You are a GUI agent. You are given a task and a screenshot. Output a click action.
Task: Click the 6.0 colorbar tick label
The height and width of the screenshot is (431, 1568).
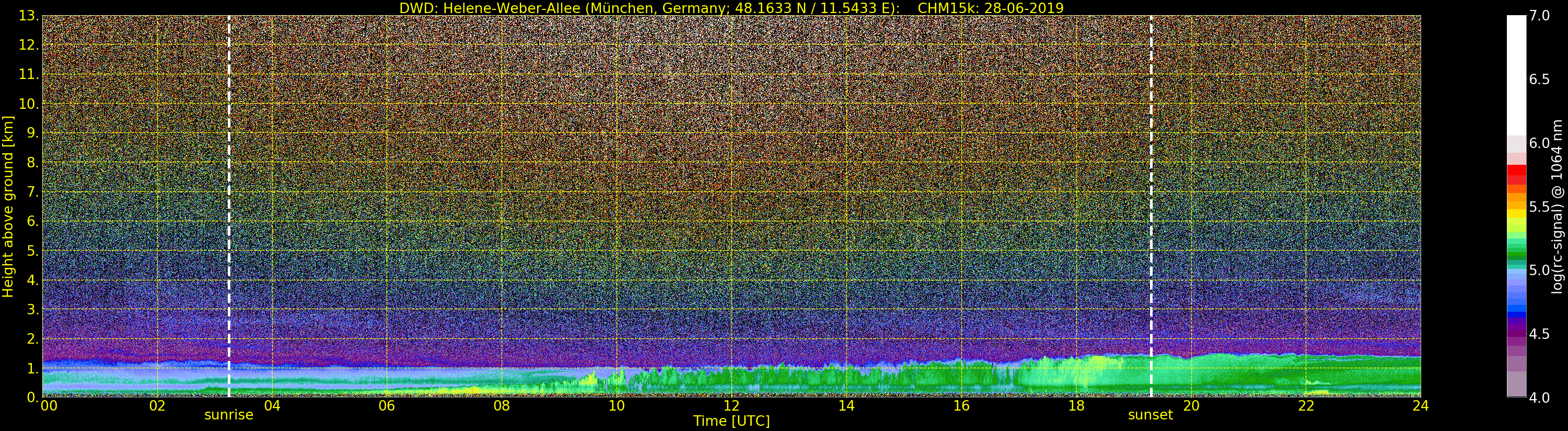click(x=1539, y=143)
